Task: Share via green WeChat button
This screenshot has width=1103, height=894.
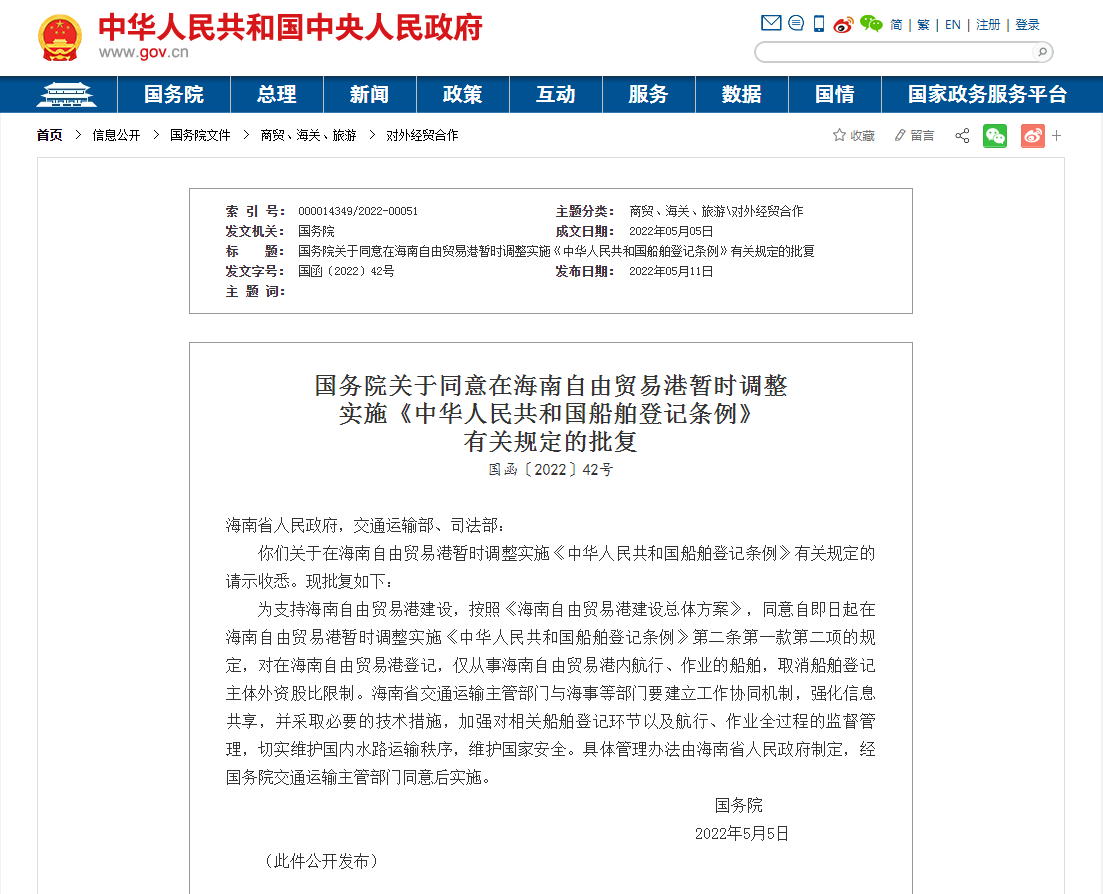Action: point(995,135)
